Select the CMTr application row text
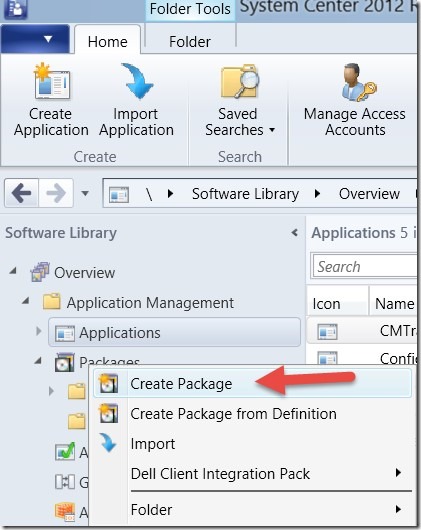 tap(398, 331)
